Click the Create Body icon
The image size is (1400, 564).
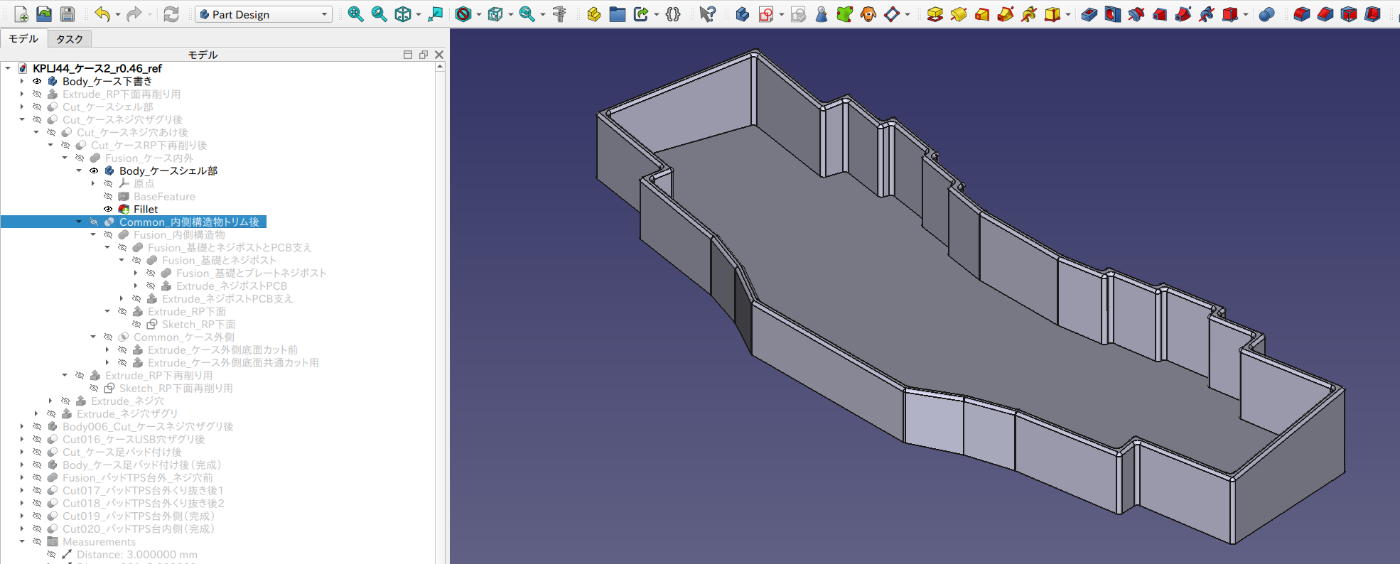pyautogui.click(x=742, y=14)
